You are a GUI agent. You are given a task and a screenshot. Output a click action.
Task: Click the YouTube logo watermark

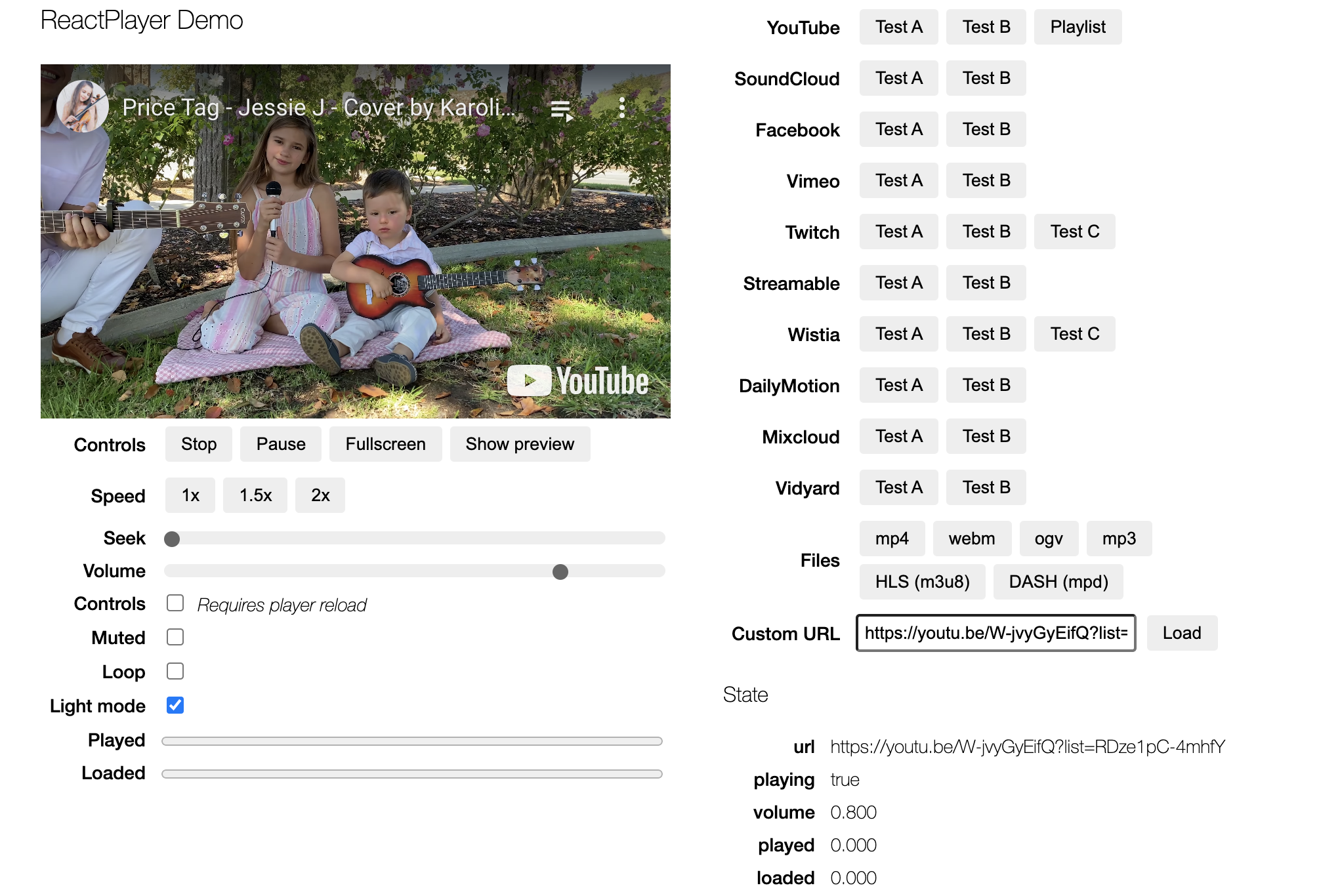pos(579,379)
